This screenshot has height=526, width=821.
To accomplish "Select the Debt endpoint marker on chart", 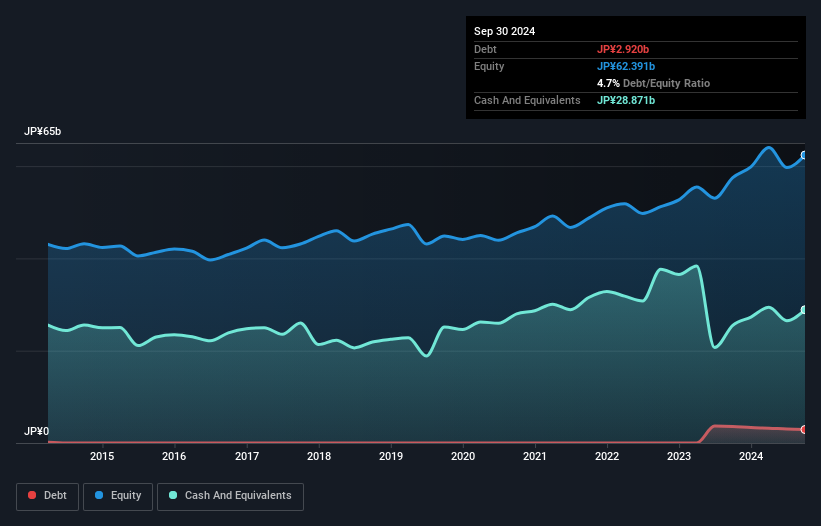I will pyautogui.click(x=804, y=430).
